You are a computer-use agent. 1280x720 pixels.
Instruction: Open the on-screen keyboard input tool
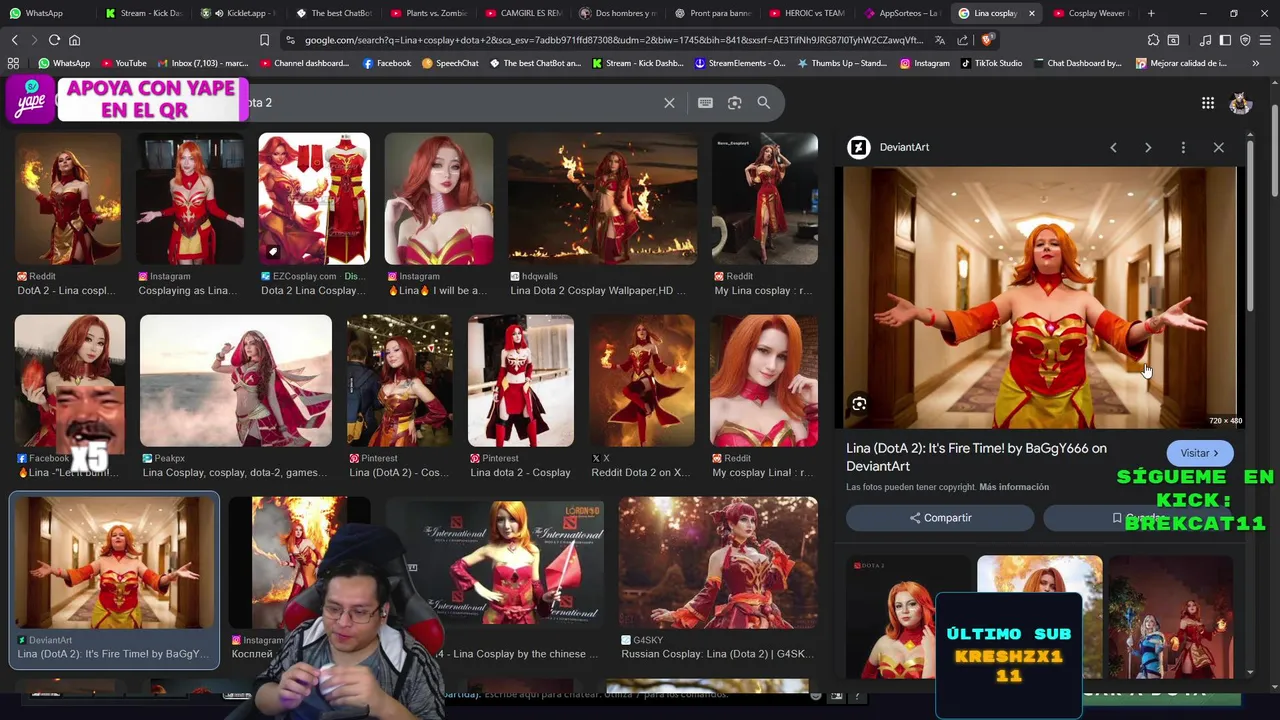tap(705, 103)
